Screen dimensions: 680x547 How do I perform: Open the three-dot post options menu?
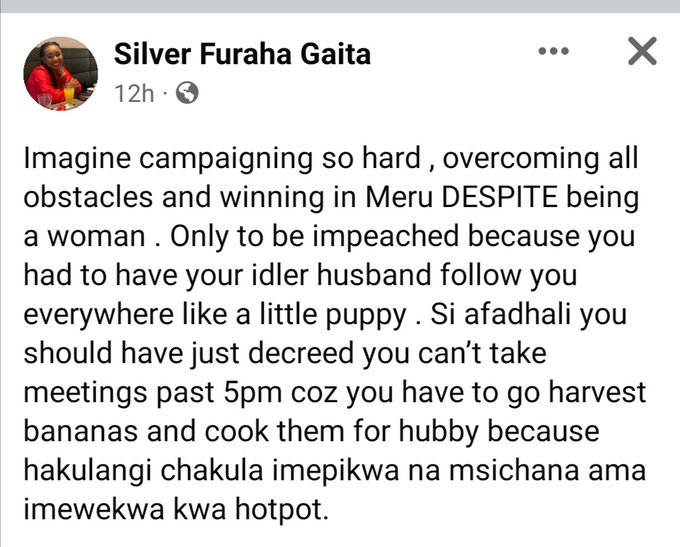tap(553, 51)
